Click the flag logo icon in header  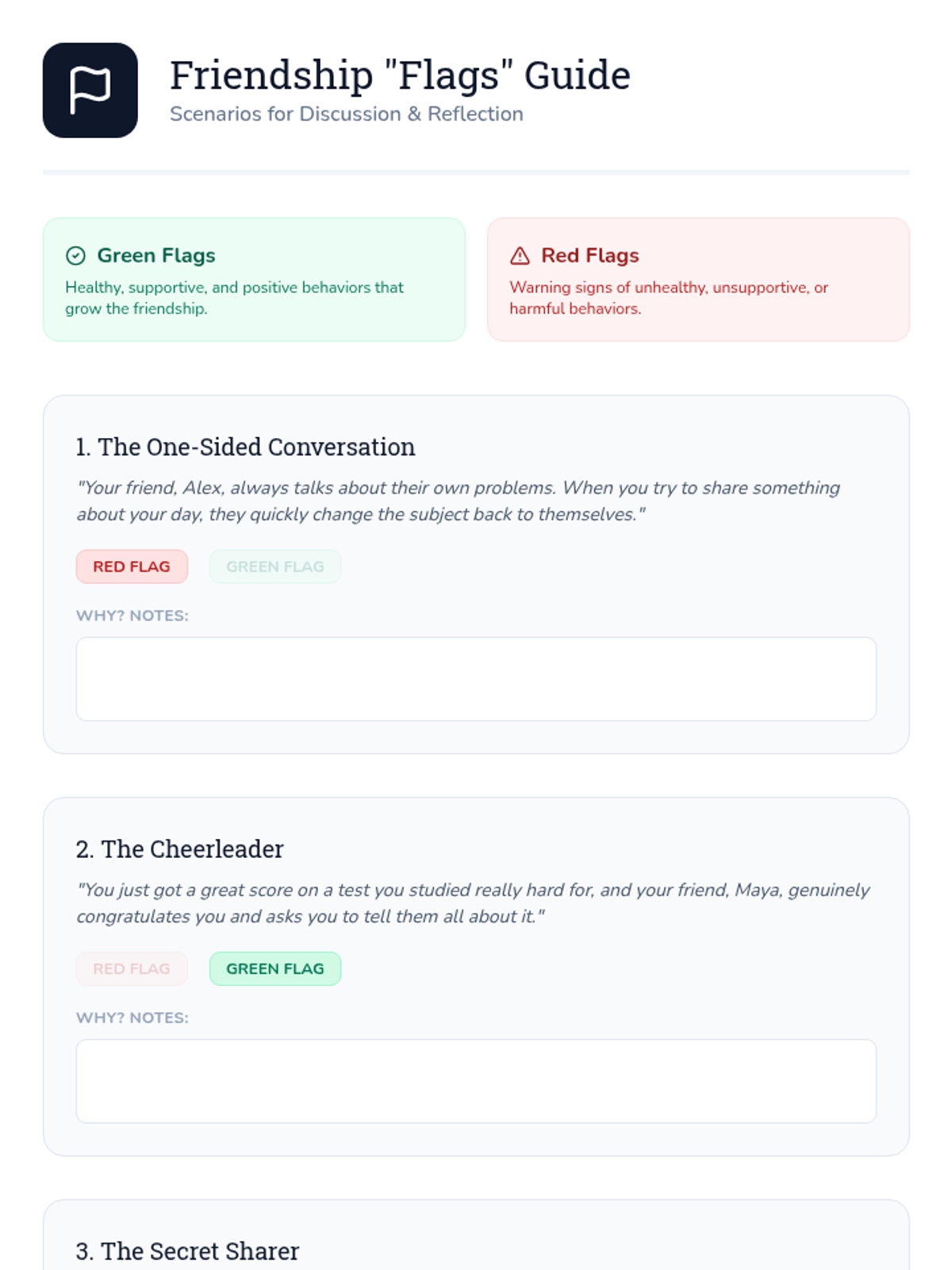[x=90, y=90]
